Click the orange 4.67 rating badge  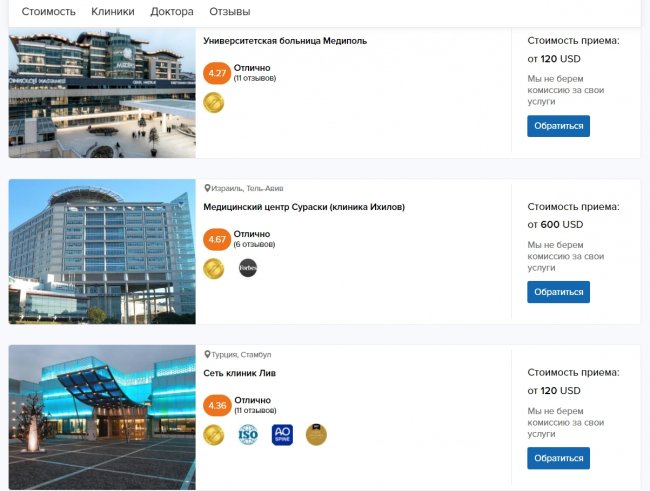pos(216,239)
